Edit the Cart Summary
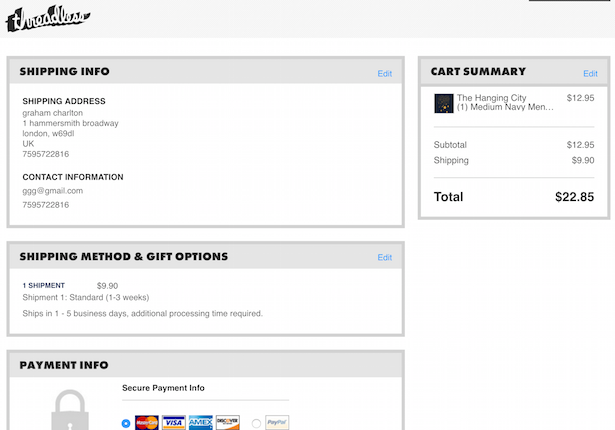This screenshot has height=430, width=615. click(x=590, y=73)
